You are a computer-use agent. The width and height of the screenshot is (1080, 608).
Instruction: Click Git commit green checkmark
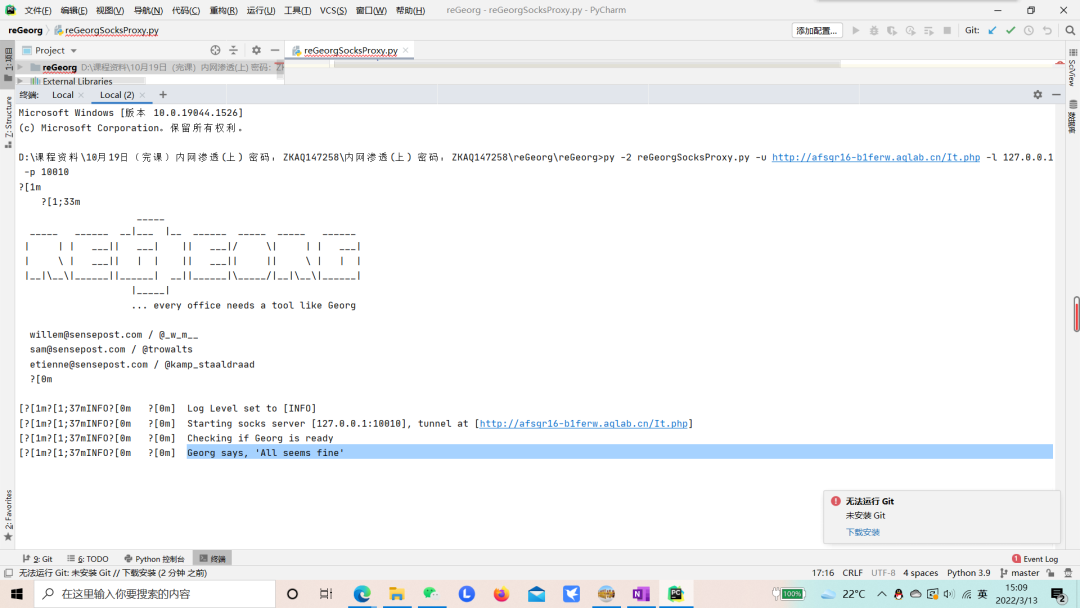tap(1010, 30)
